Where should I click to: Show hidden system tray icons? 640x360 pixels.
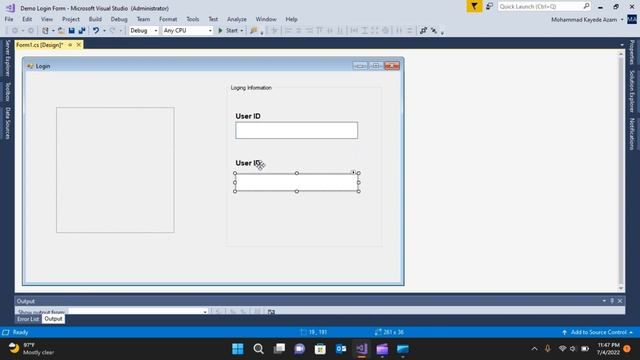coord(534,349)
